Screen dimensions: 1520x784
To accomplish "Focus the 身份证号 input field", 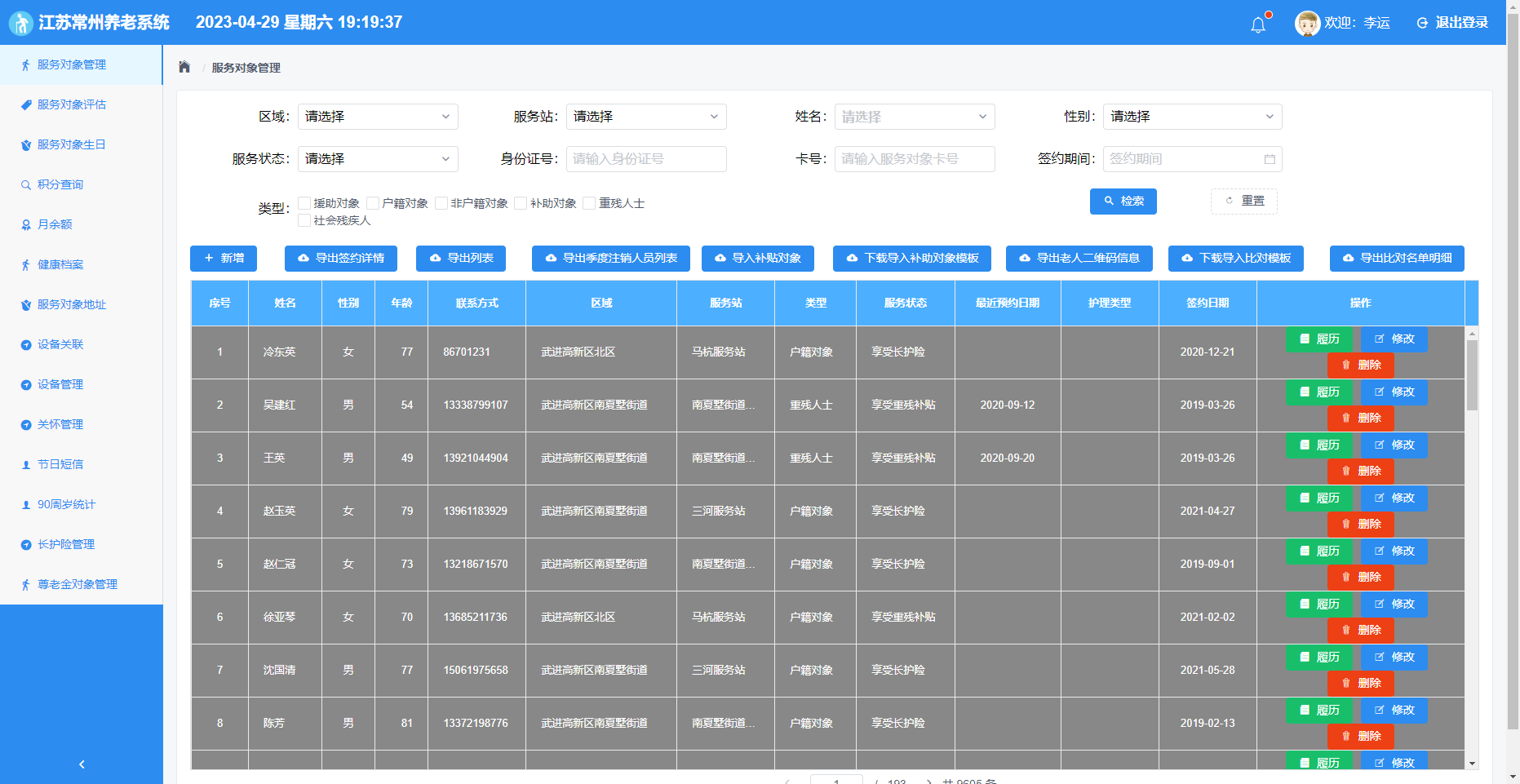I will (x=646, y=159).
